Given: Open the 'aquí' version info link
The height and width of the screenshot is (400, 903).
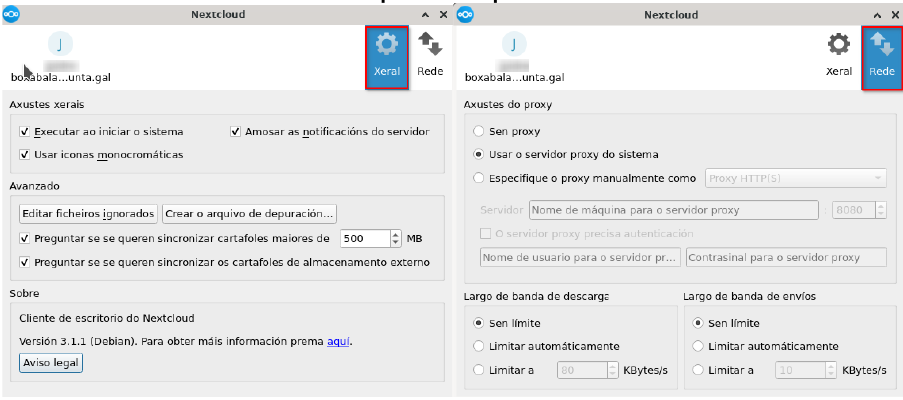Looking at the screenshot, I should (x=339, y=342).
